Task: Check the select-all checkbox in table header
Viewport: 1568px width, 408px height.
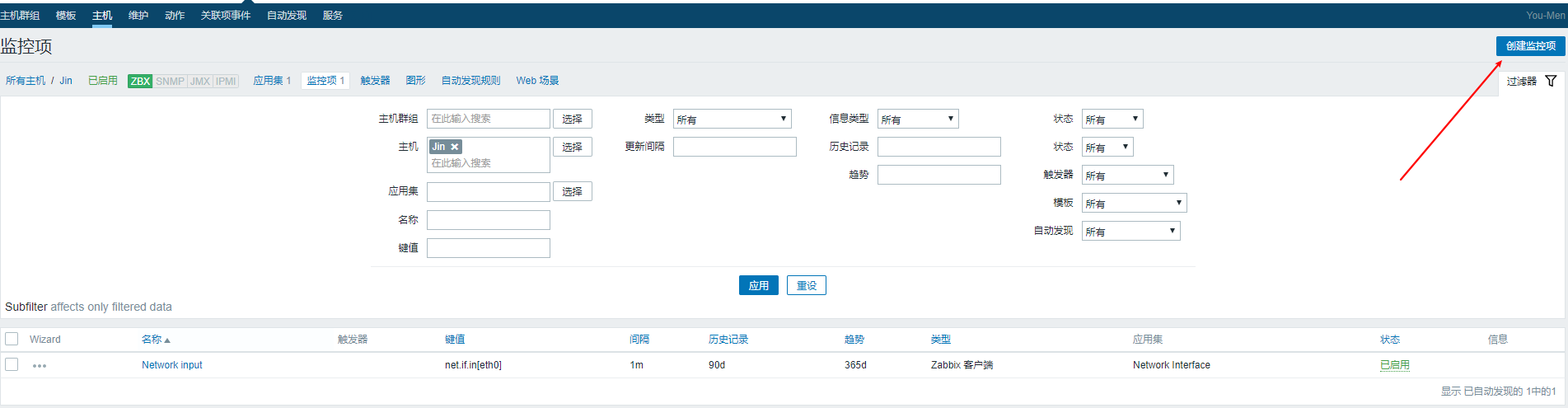Action: click(12, 339)
